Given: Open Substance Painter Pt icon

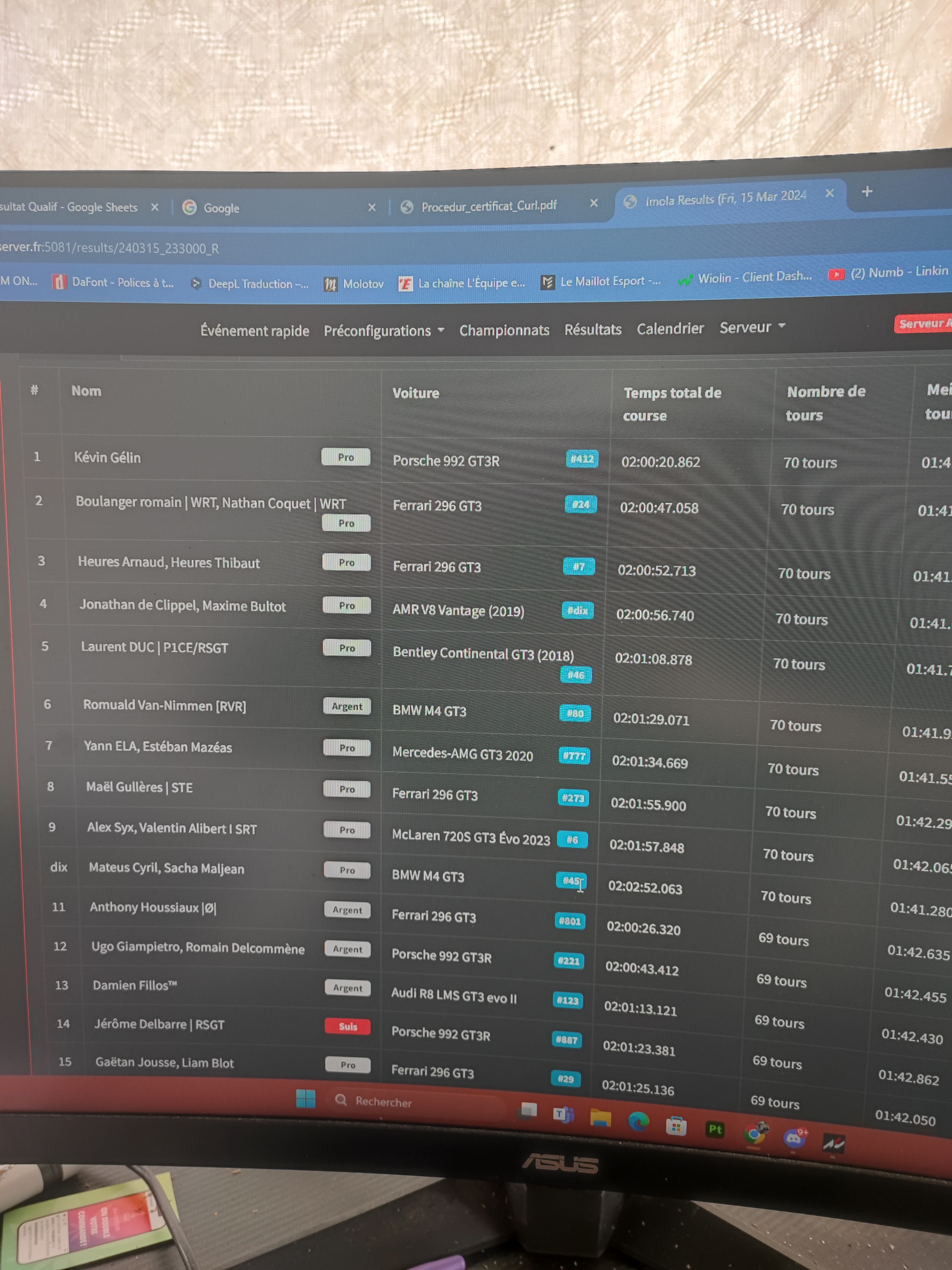Looking at the screenshot, I should click(715, 1129).
